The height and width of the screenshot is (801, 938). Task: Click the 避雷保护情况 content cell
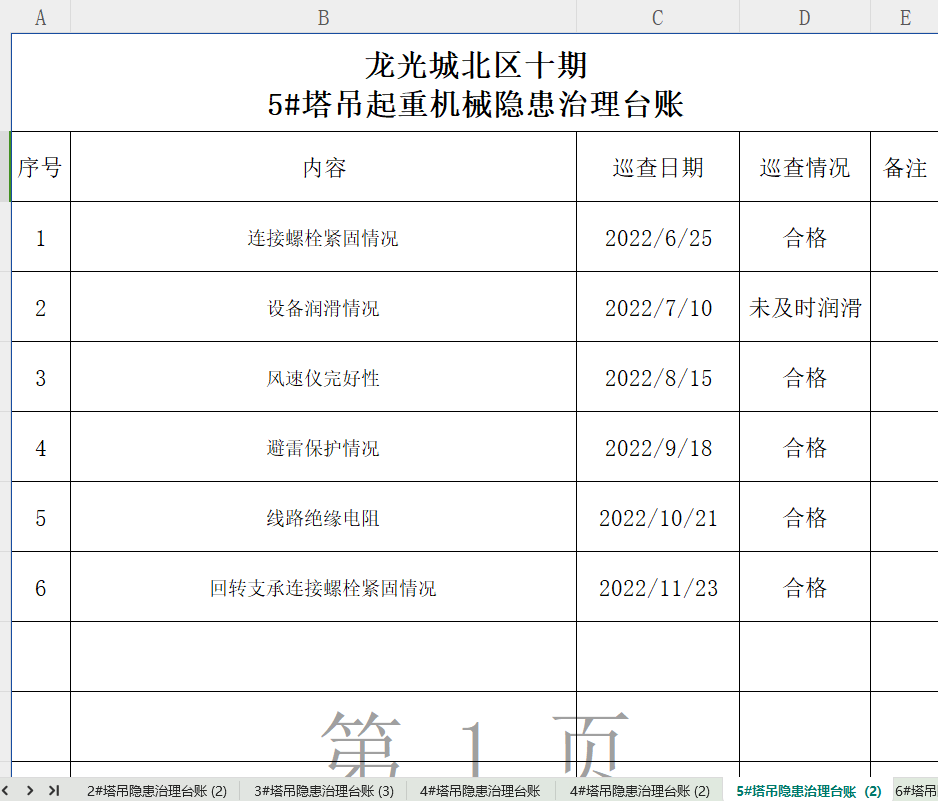coord(323,448)
